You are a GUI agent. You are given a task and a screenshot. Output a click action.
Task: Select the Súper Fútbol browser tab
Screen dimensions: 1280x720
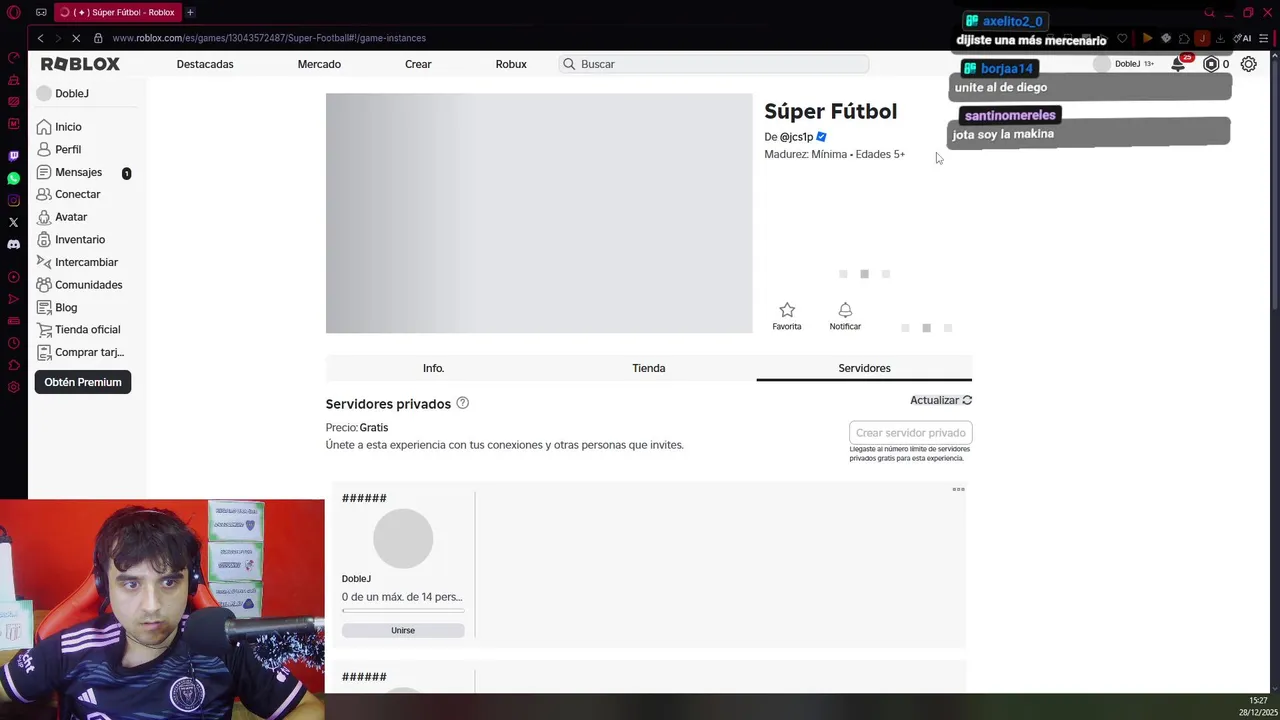point(117,12)
